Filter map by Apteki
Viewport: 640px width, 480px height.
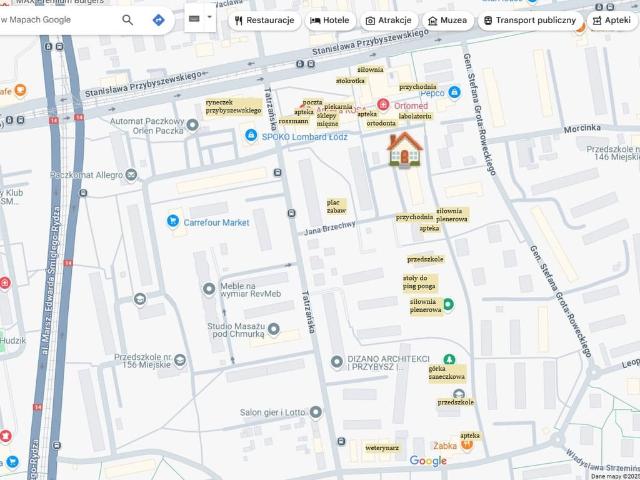click(x=612, y=20)
